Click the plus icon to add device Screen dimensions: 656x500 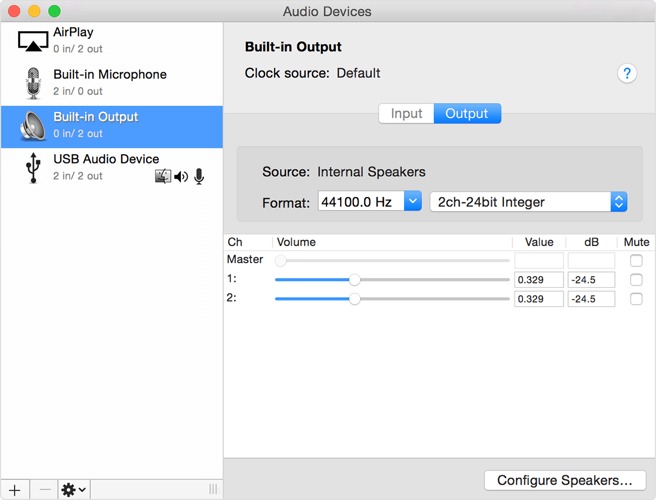[x=15, y=489]
